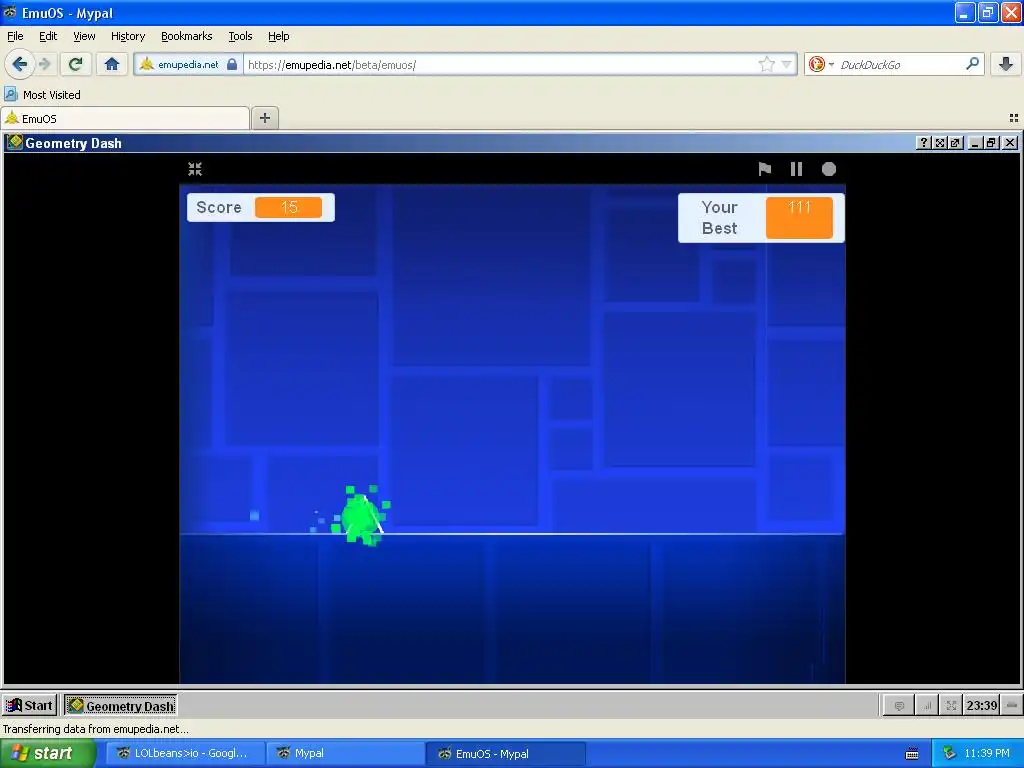1024x768 pixels.
Task: Open downloads with the down-arrow icon
Action: (1006, 64)
